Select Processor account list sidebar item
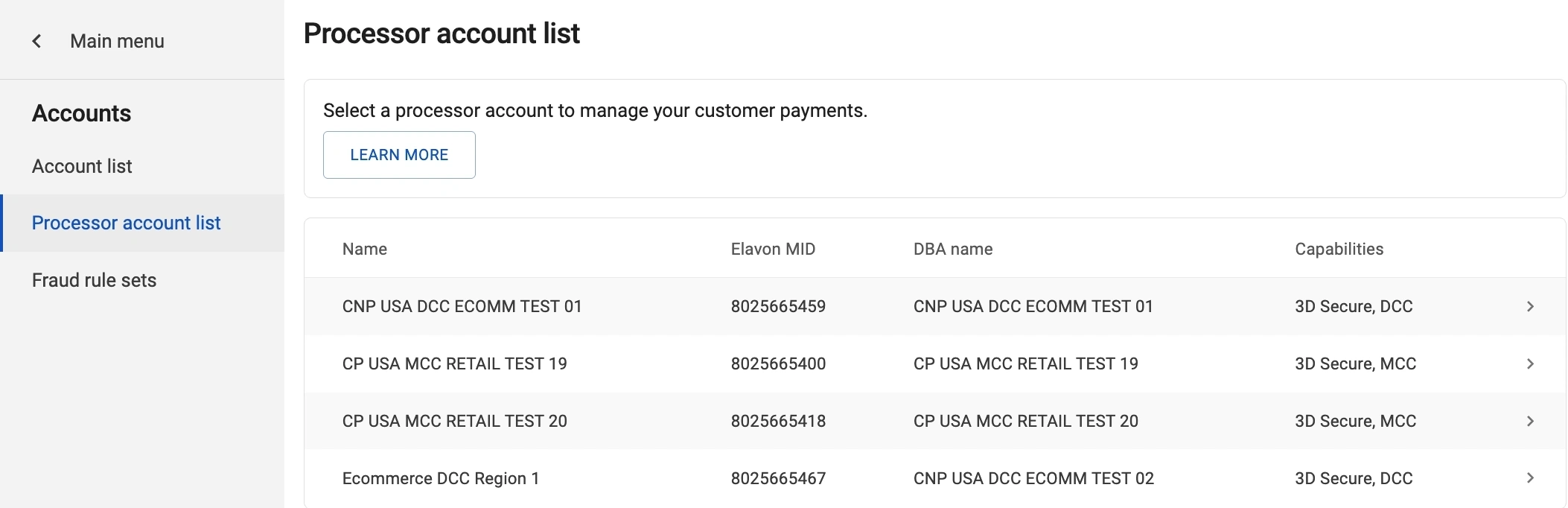This screenshot has width=1568, height=508. pos(126,223)
